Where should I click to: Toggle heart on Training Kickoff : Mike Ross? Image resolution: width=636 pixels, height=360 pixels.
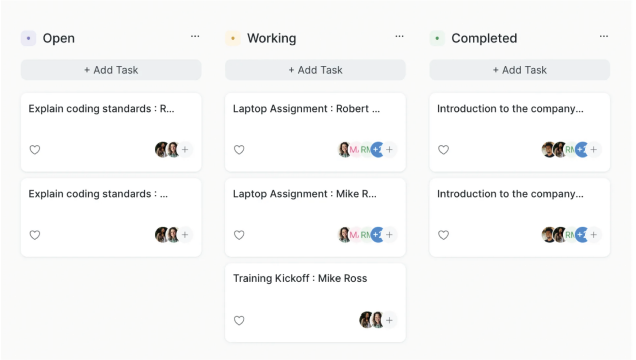(239, 320)
